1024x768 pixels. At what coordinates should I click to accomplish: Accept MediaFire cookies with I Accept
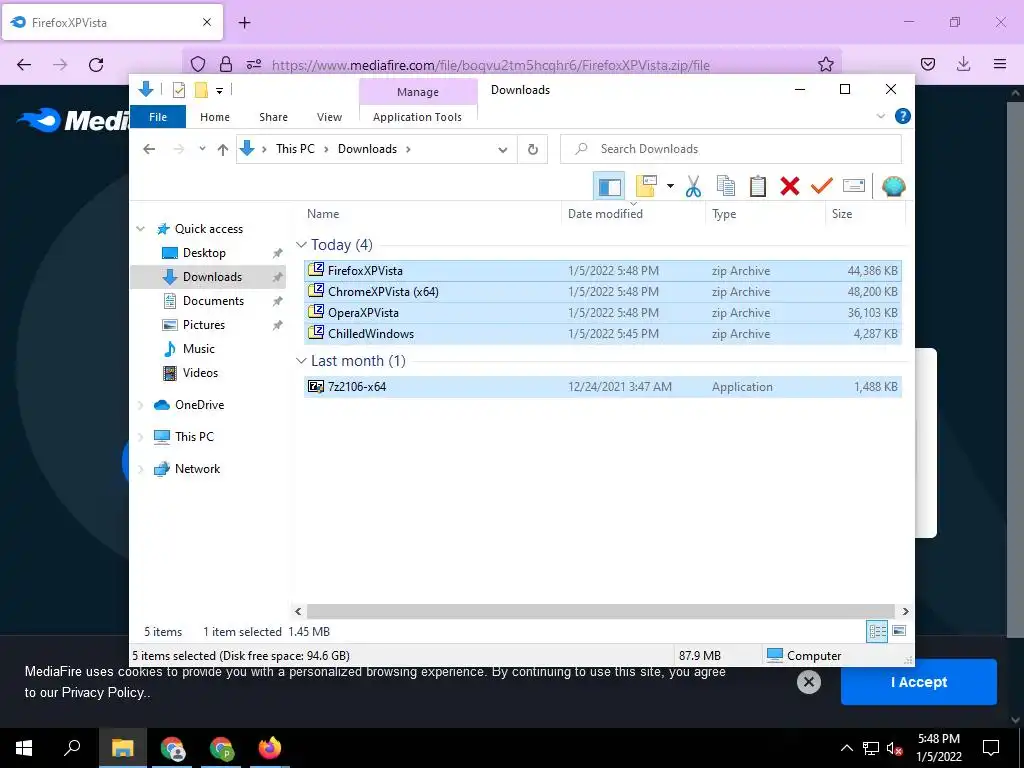(x=918, y=682)
